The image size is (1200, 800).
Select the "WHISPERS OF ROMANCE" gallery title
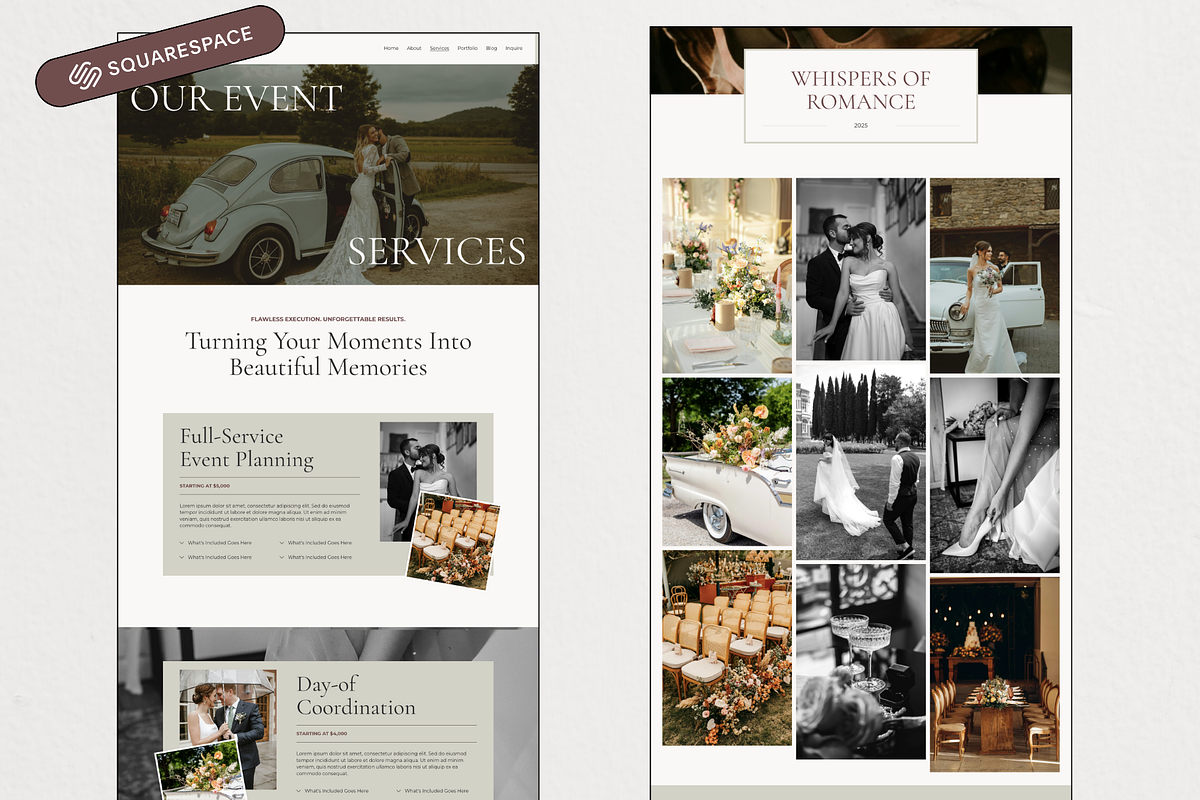point(861,90)
